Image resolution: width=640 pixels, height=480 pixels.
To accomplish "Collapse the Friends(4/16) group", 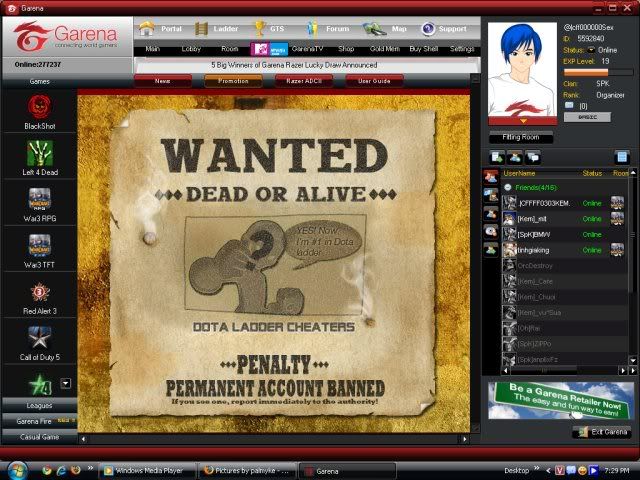I will [508, 187].
